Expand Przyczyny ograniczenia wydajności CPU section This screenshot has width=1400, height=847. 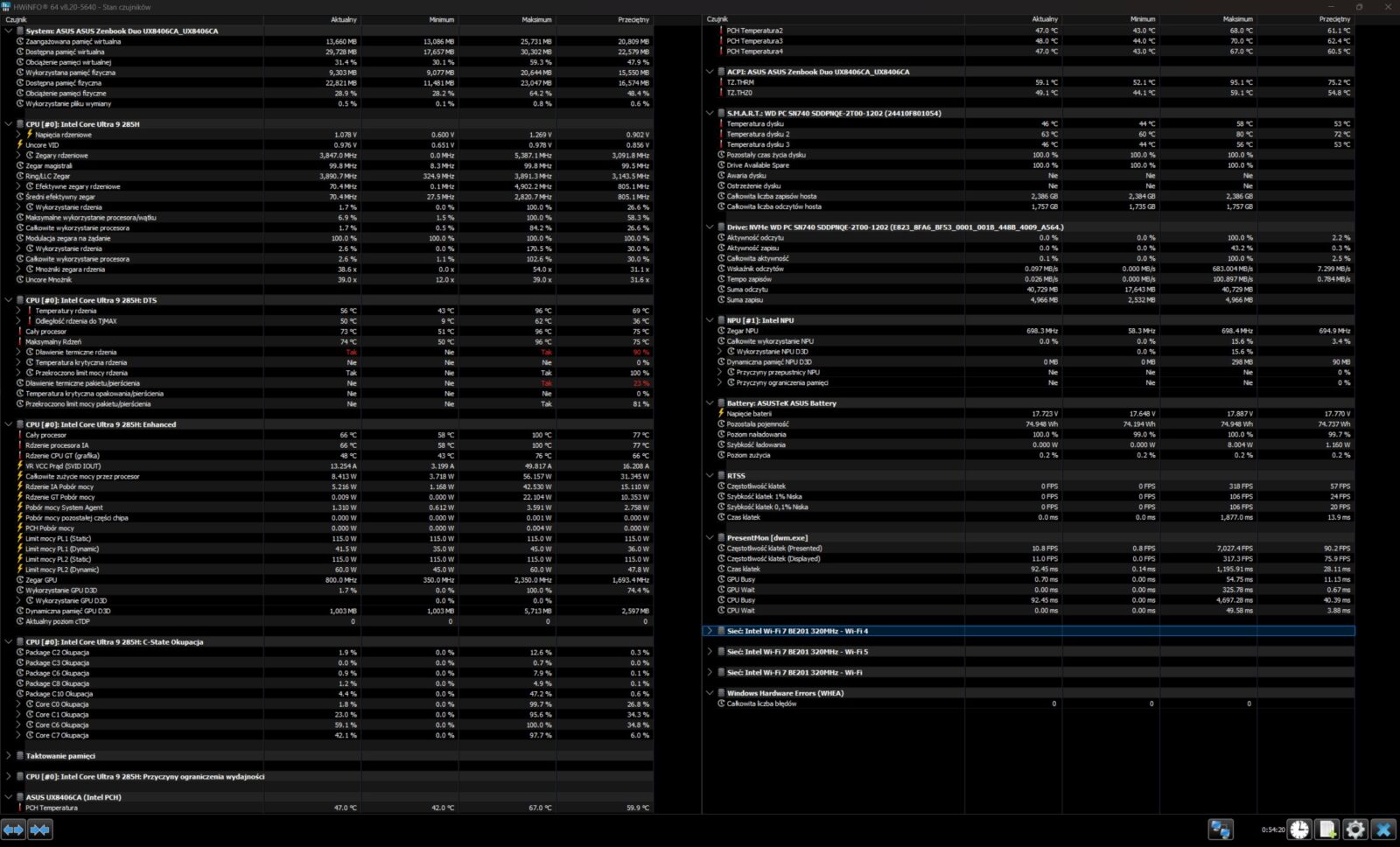tap(9, 777)
